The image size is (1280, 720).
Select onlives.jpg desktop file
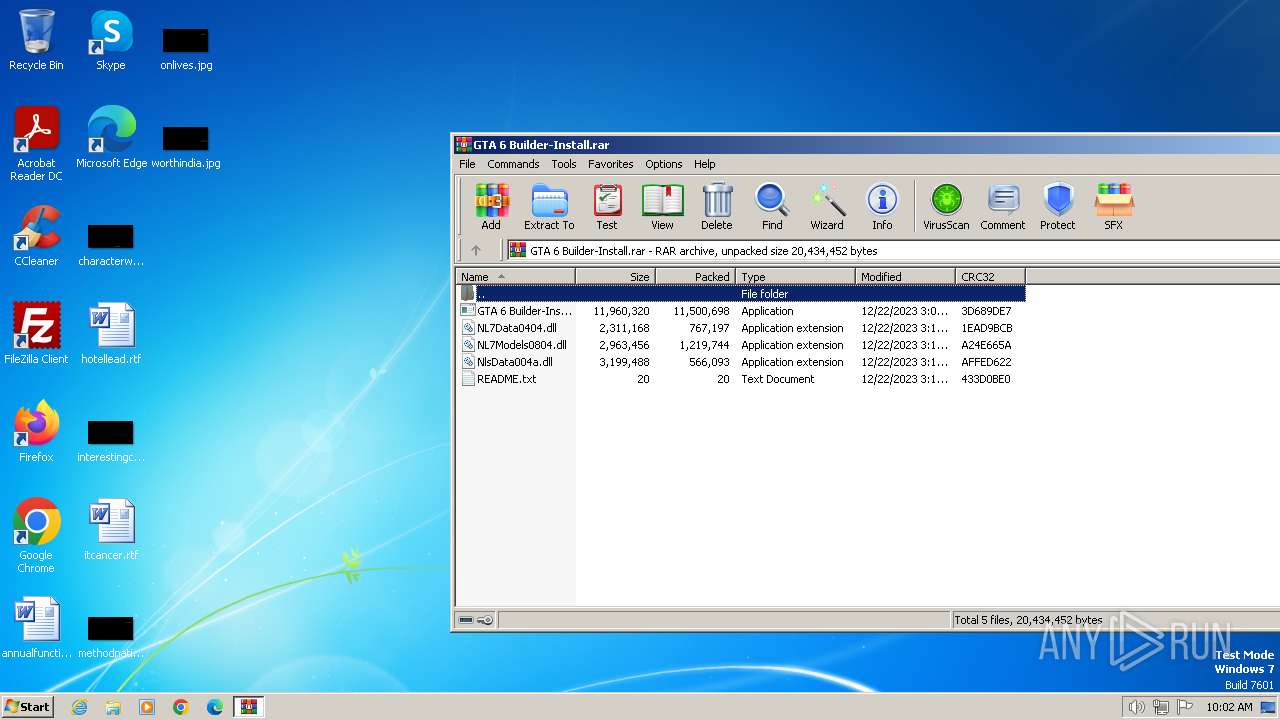tap(186, 48)
